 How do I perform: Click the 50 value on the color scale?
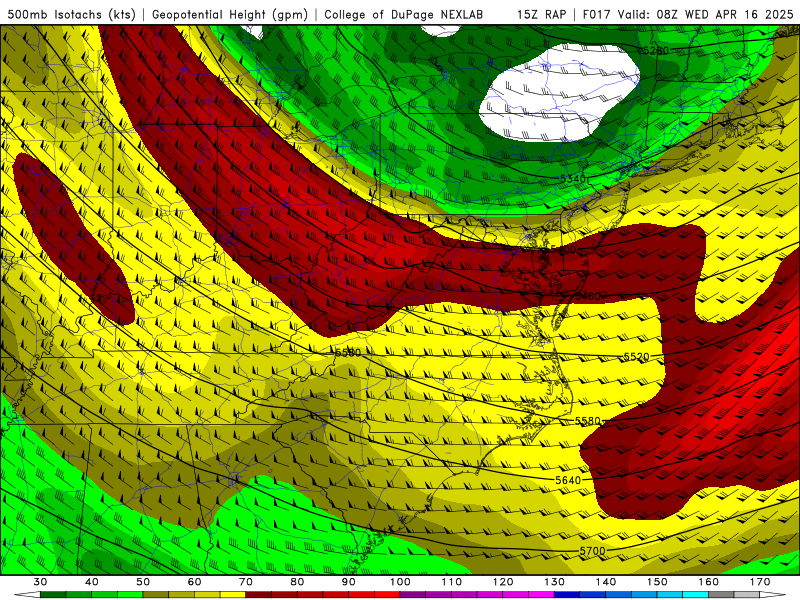tap(143, 582)
